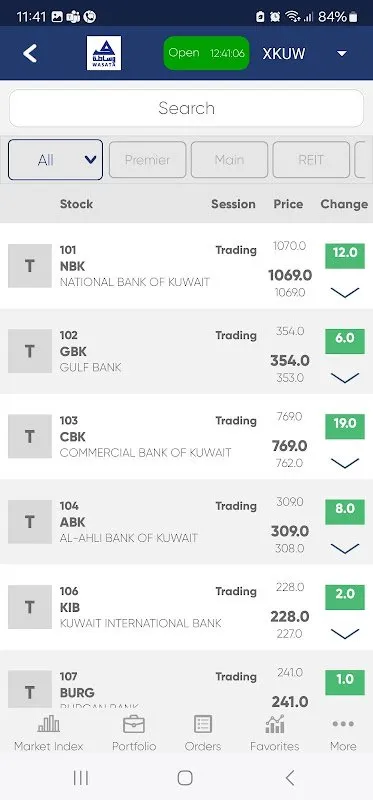Open the More dots menu
Screen dimensions: 373x800
pos(343,723)
